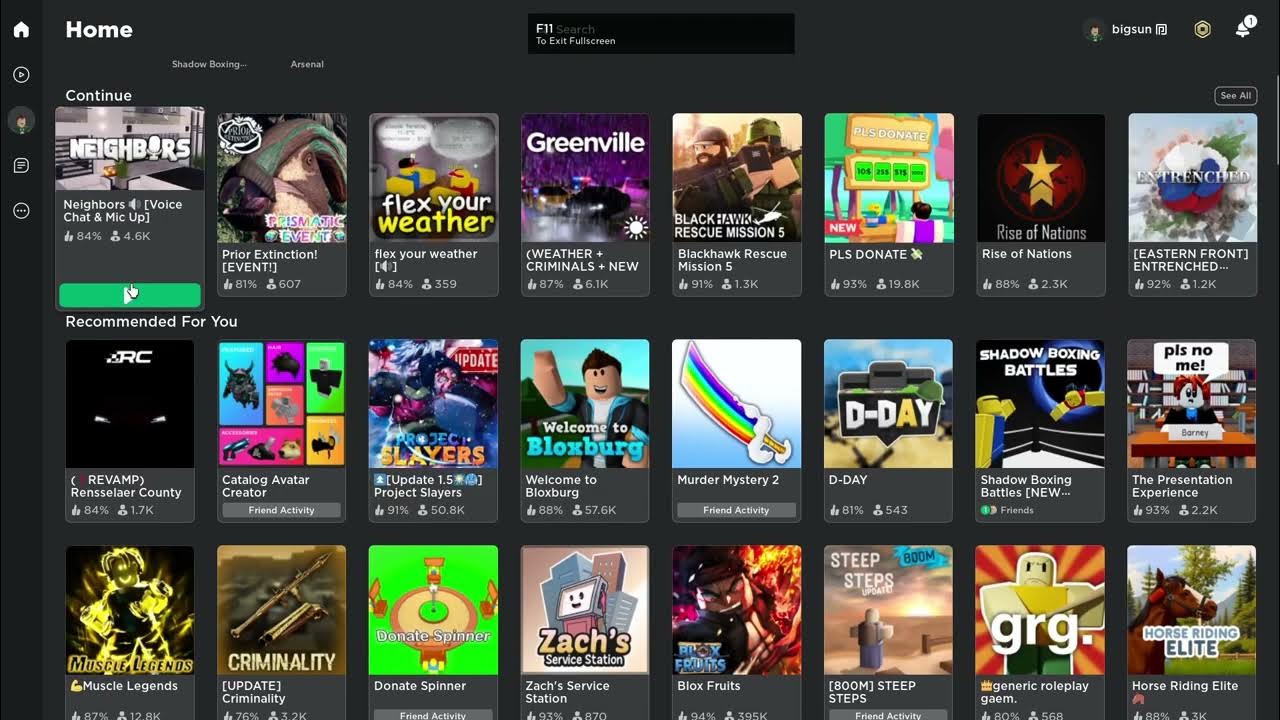Open the Shadow Boxing link above Continue
The height and width of the screenshot is (720, 1280).
pyautogui.click(x=209, y=64)
